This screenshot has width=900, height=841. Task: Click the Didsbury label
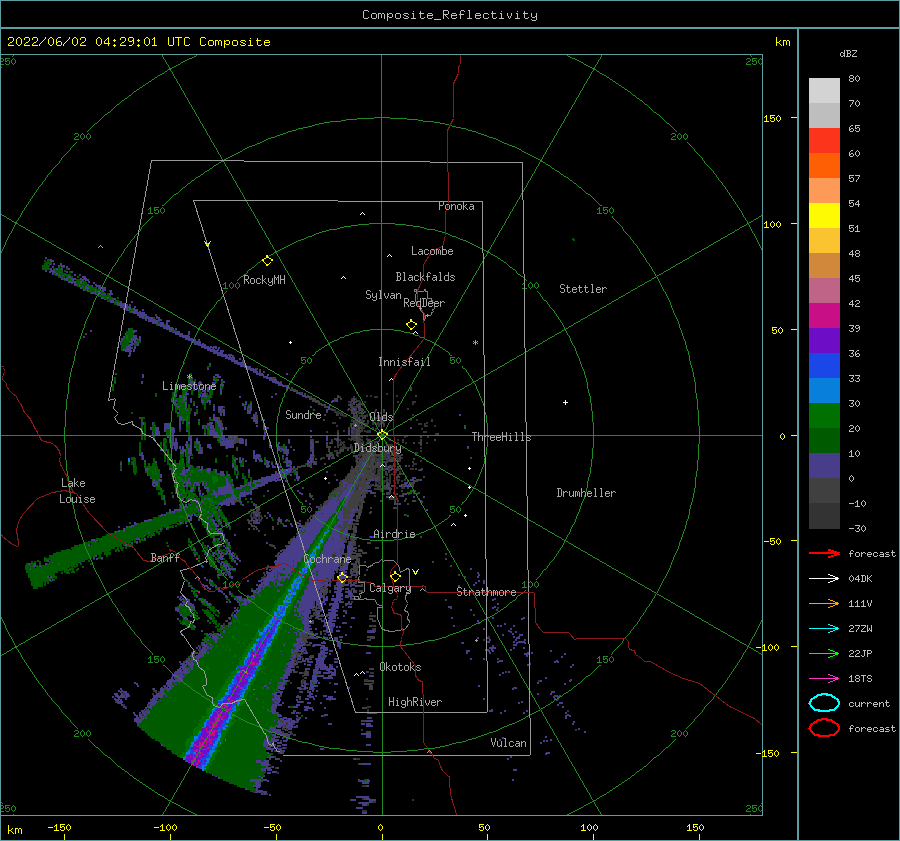tap(377, 448)
